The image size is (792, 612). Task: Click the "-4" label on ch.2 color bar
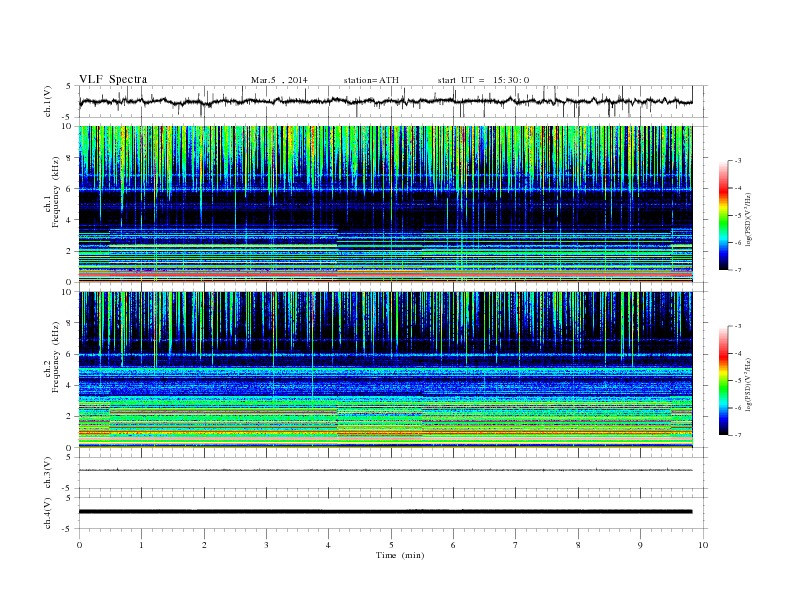(x=738, y=354)
